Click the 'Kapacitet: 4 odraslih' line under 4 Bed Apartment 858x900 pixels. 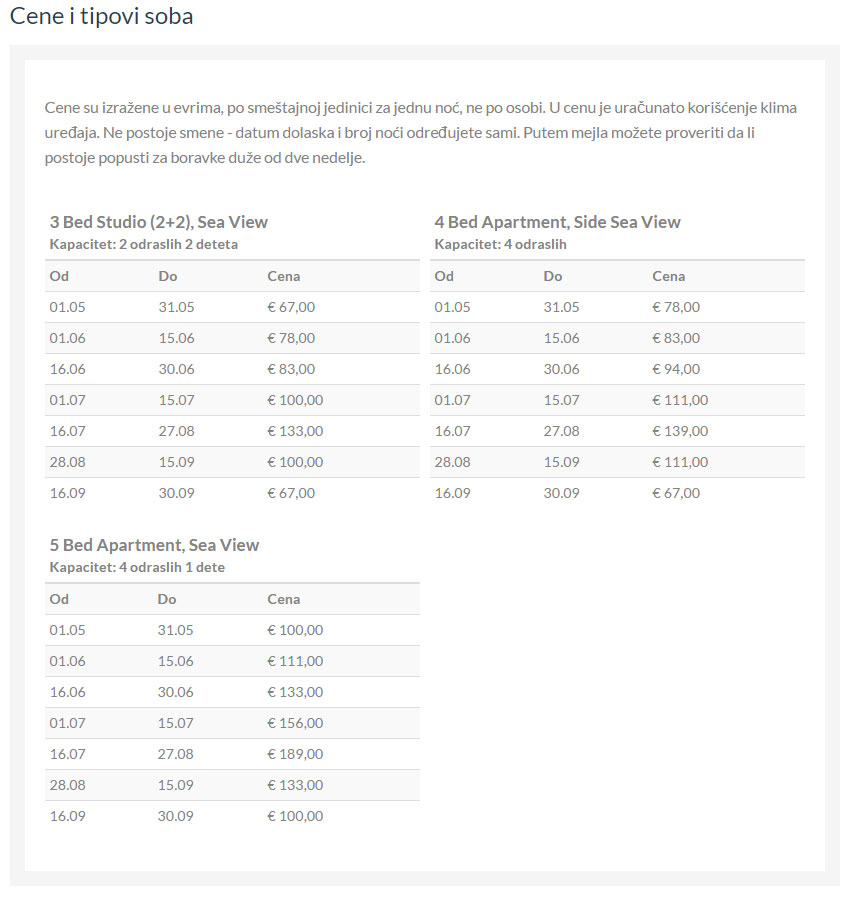pyautogui.click(x=500, y=244)
